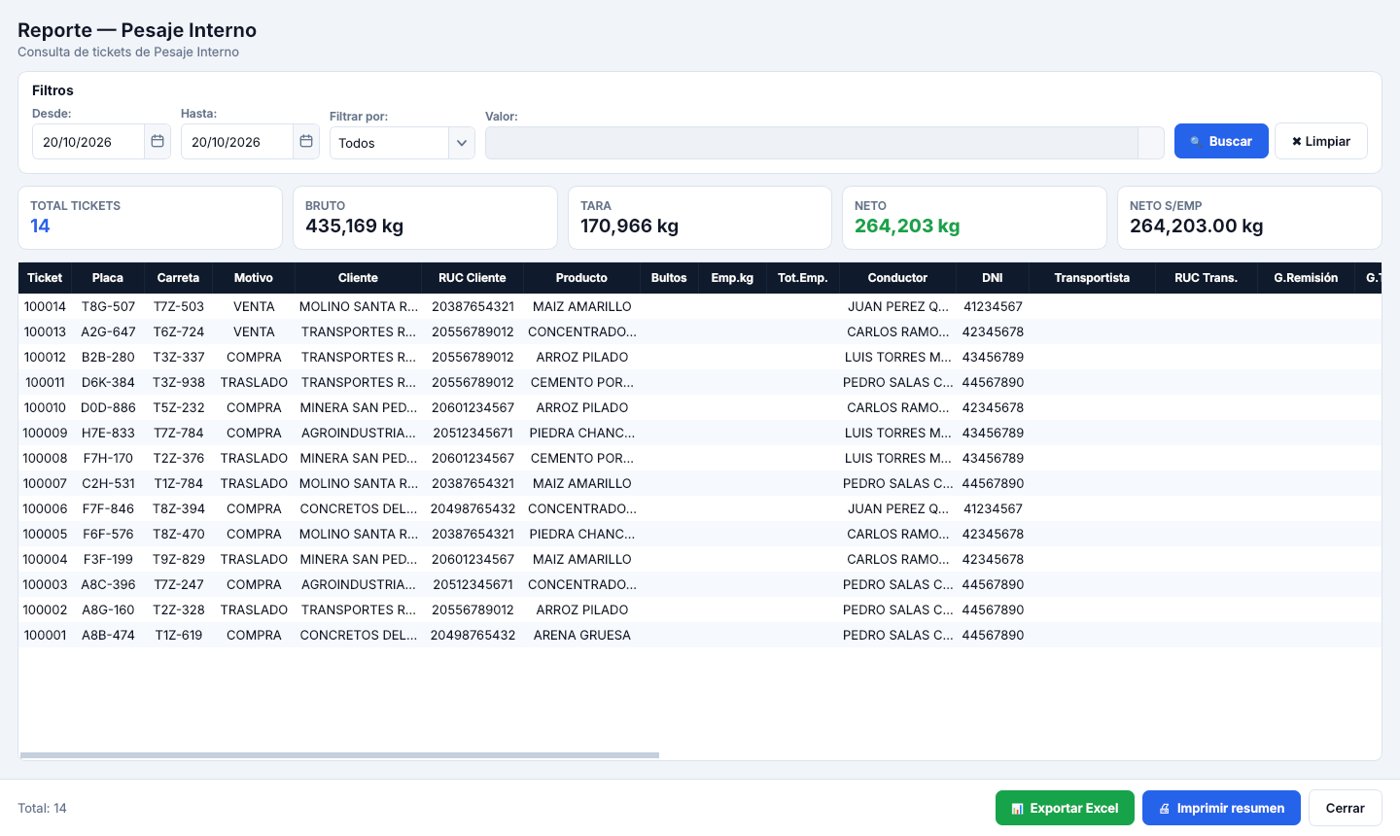Click carreta cell T9Z-829
Viewport: 1400px width, 836px height.
[179, 559]
